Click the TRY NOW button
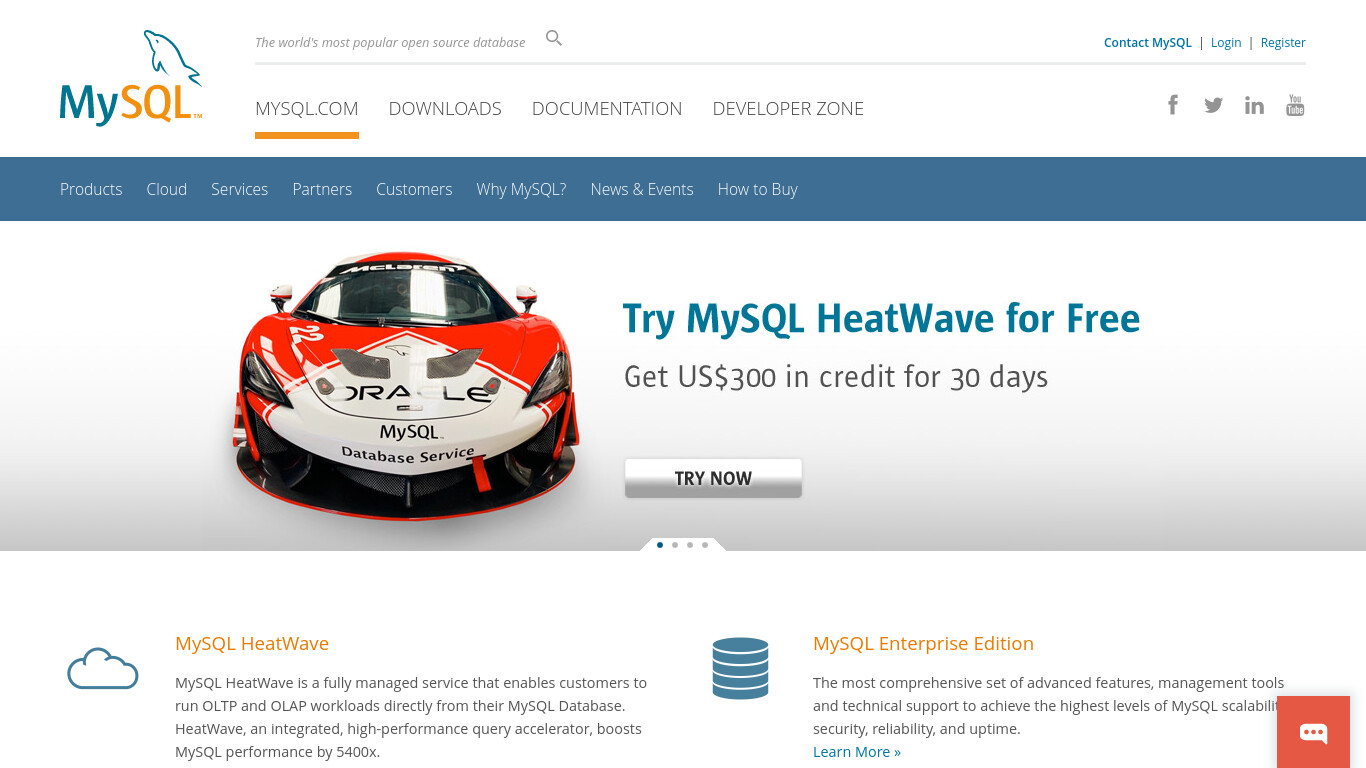1366x768 pixels. pos(713,478)
